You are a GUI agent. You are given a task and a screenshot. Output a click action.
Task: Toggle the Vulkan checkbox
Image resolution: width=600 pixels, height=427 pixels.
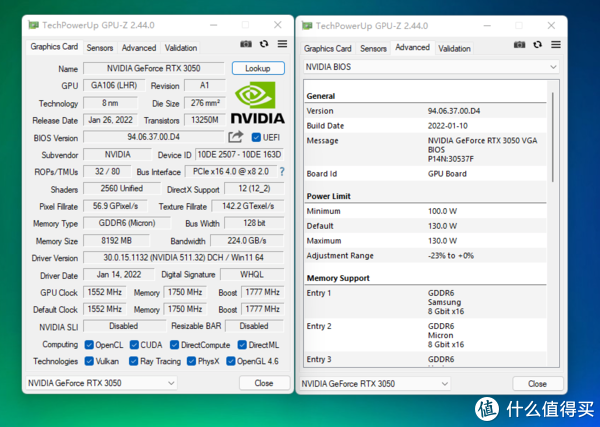click(x=89, y=361)
